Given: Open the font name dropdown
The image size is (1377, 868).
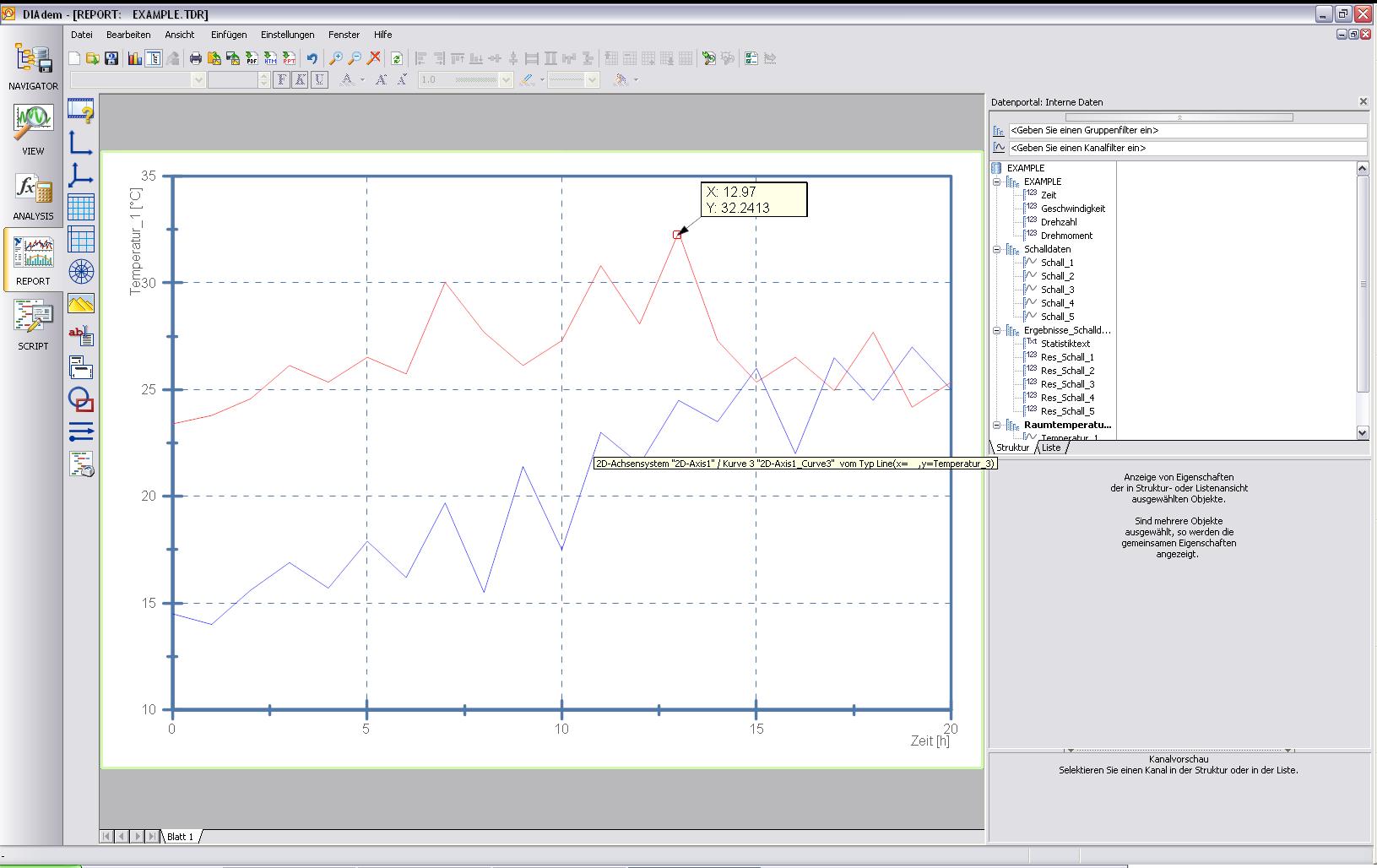Looking at the screenshot, I should click(198, 79).
